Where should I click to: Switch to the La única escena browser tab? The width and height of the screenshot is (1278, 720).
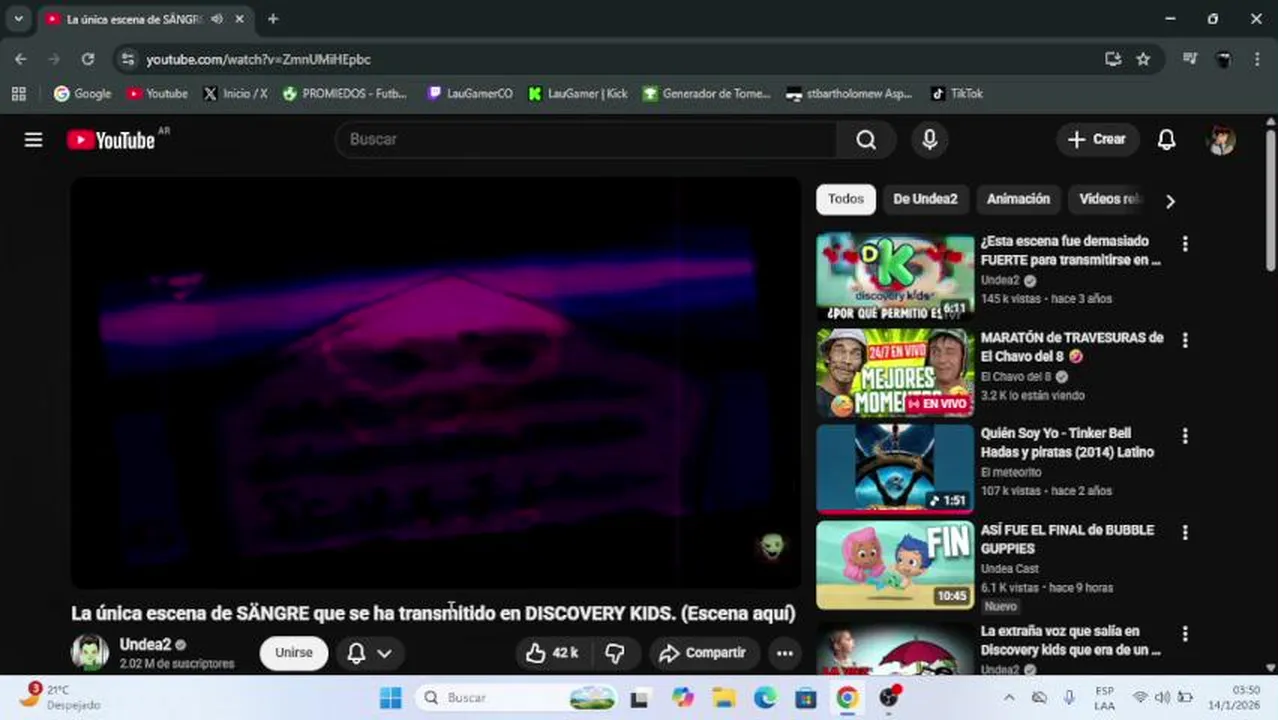click(133, 19)
